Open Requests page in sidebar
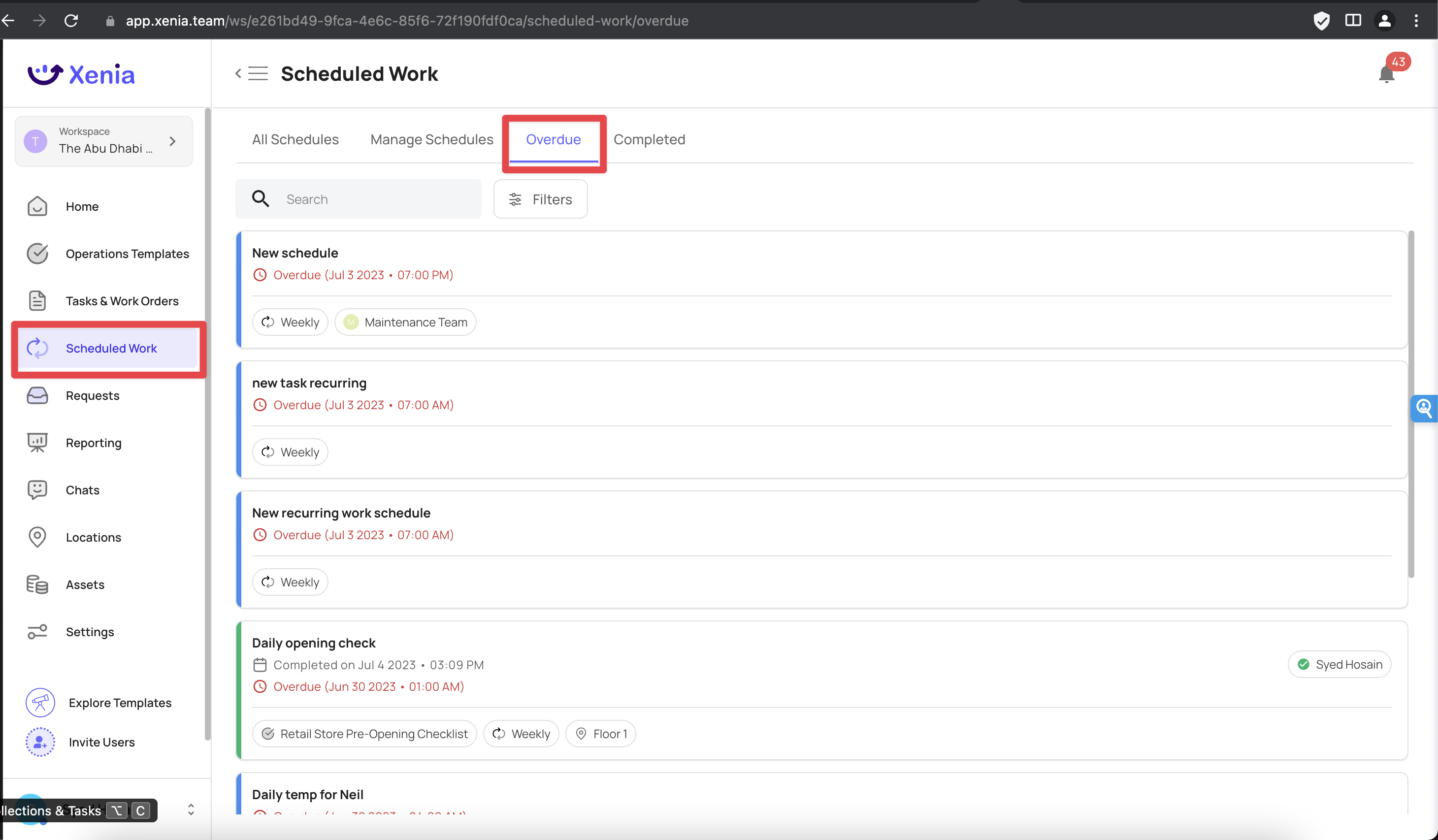This screenshot has width=1438, height=840. [93, 395]
